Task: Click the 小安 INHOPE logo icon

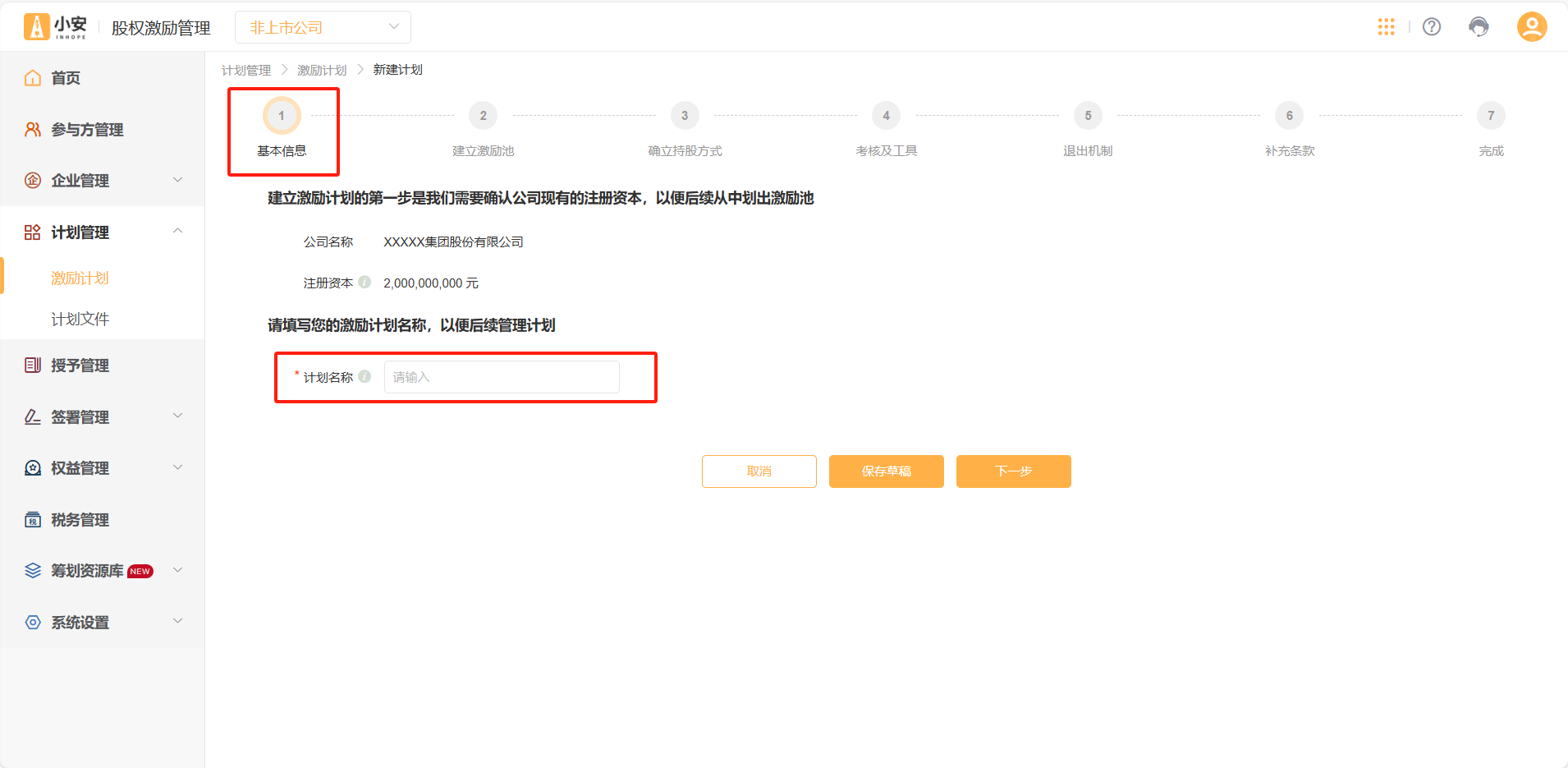Action: click(55, 27)
